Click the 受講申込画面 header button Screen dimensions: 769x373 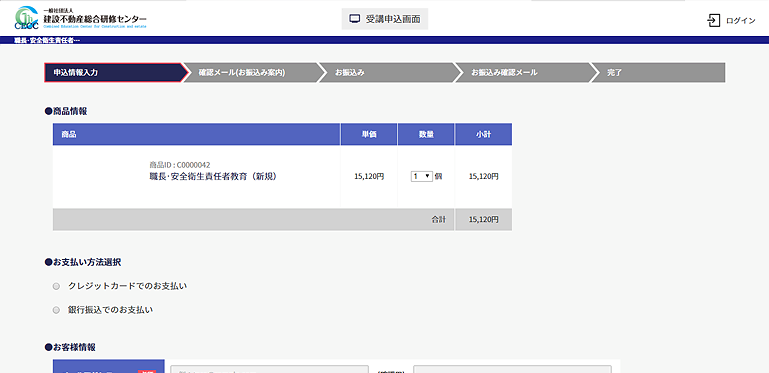[385, 19]
